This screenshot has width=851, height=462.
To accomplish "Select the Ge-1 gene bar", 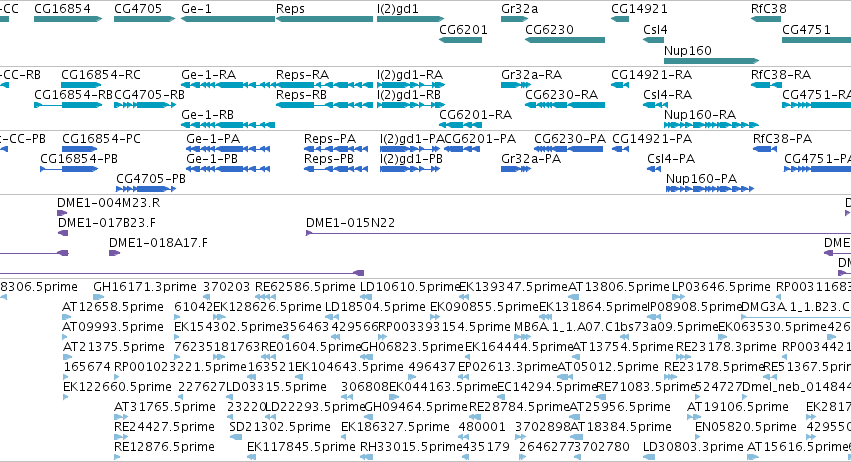I will (228, 19).
